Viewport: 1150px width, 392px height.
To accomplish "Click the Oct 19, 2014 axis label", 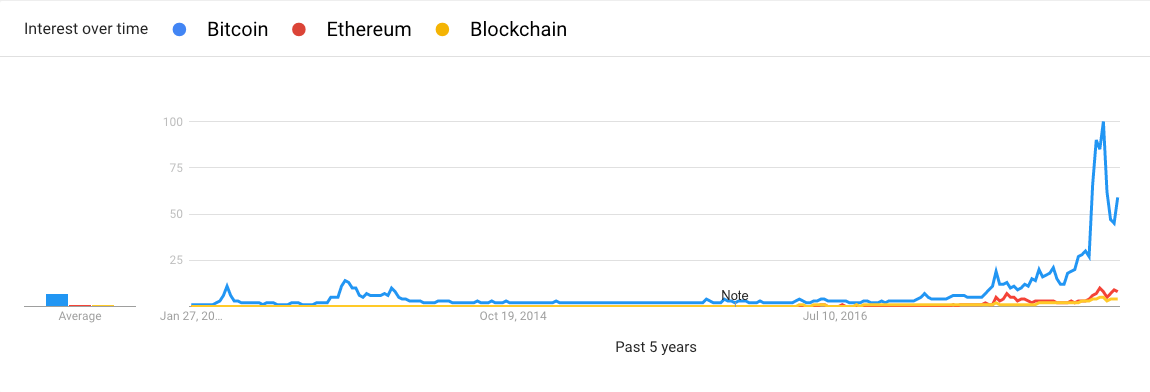I will (513, 317).
